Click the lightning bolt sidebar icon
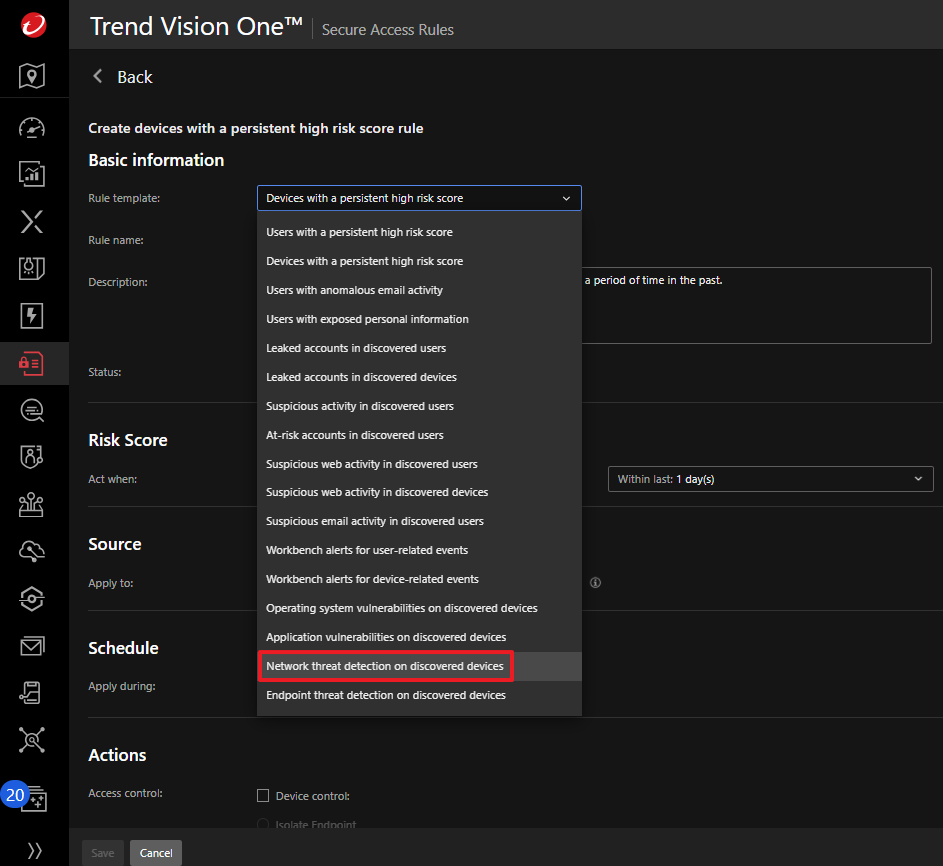This screenshot has height=866, width=943. [x=32, y=316]
